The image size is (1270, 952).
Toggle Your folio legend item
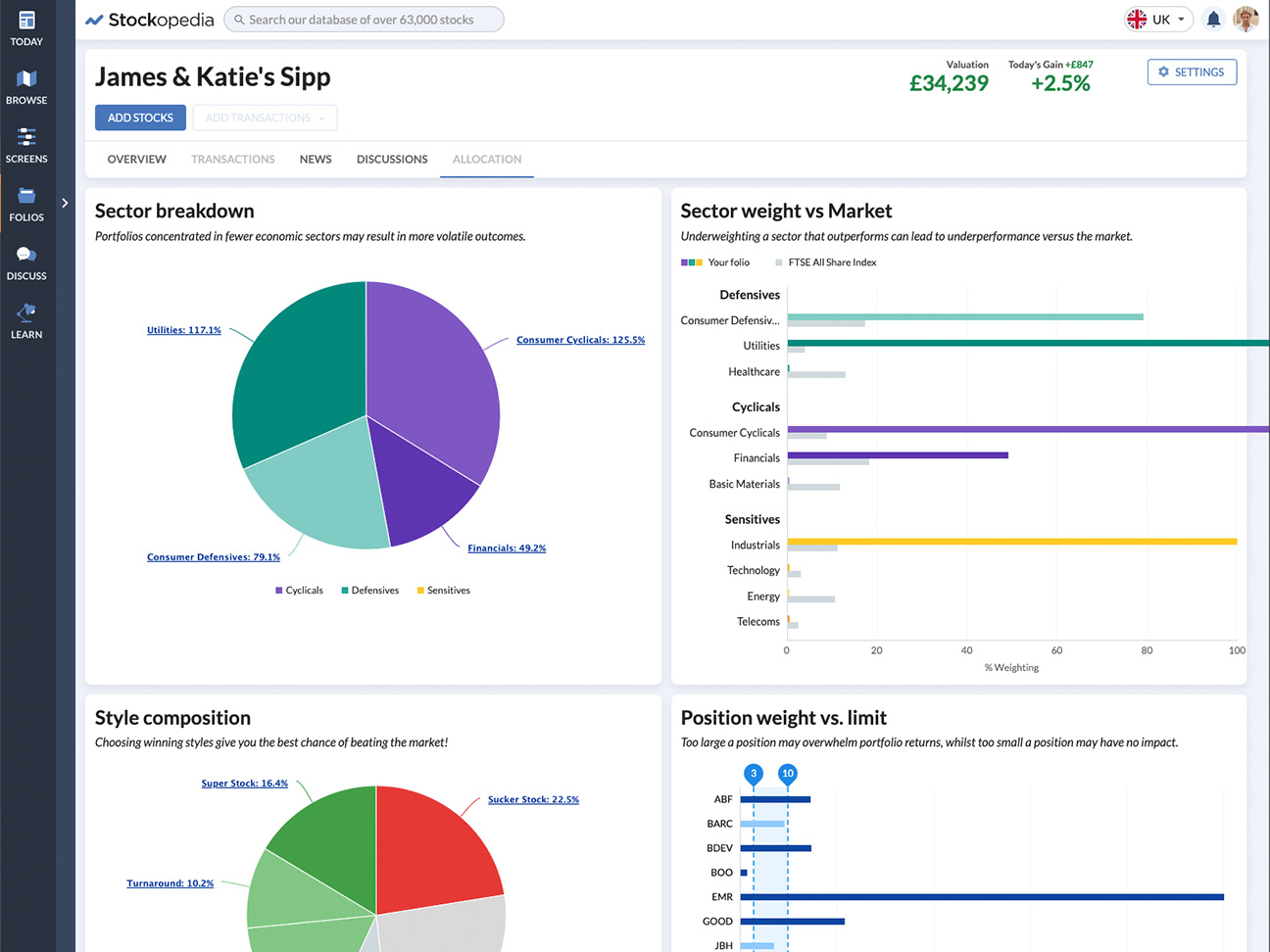(x=715, y=262)
